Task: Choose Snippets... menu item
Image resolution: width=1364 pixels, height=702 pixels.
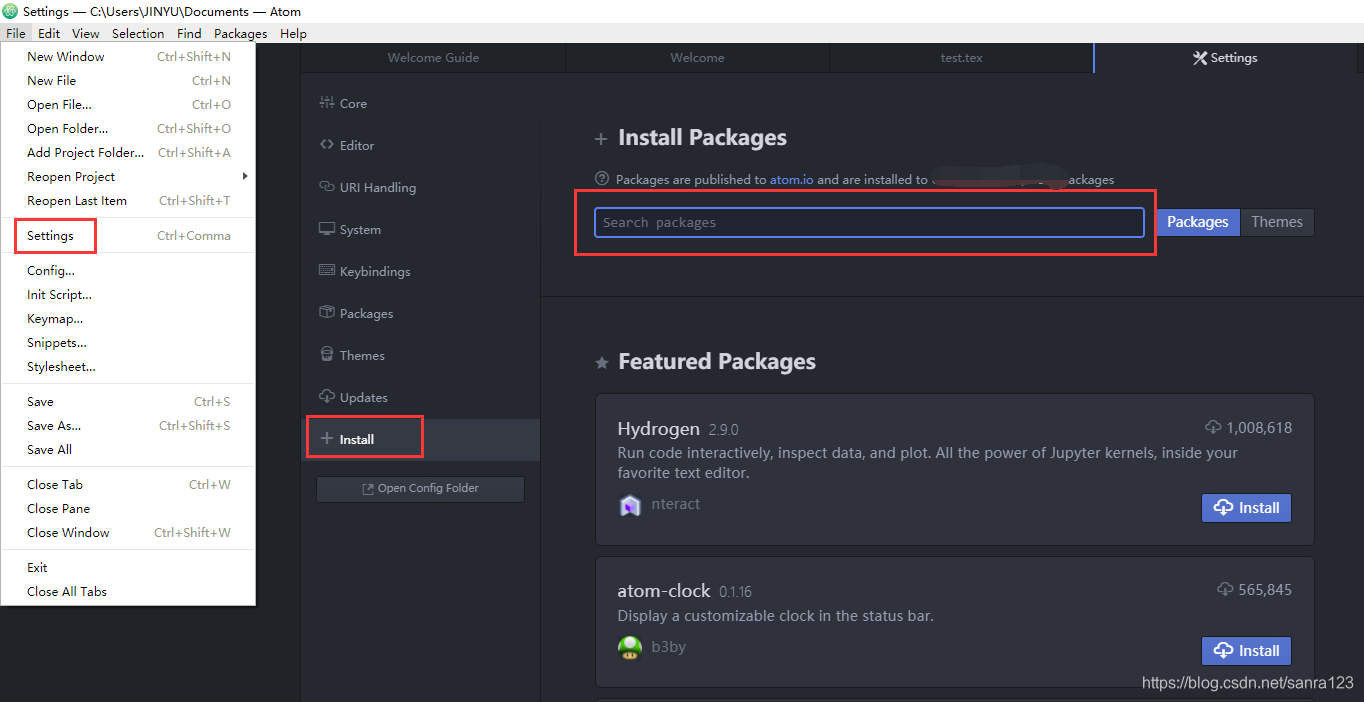Action: click(x=128, y=343)
